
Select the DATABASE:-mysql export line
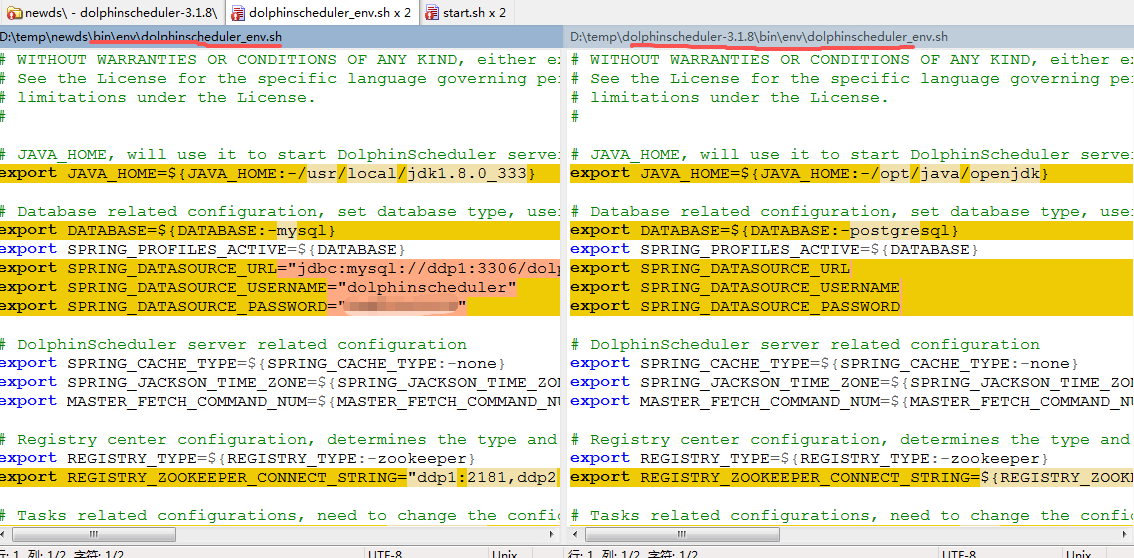coord(280,230)
